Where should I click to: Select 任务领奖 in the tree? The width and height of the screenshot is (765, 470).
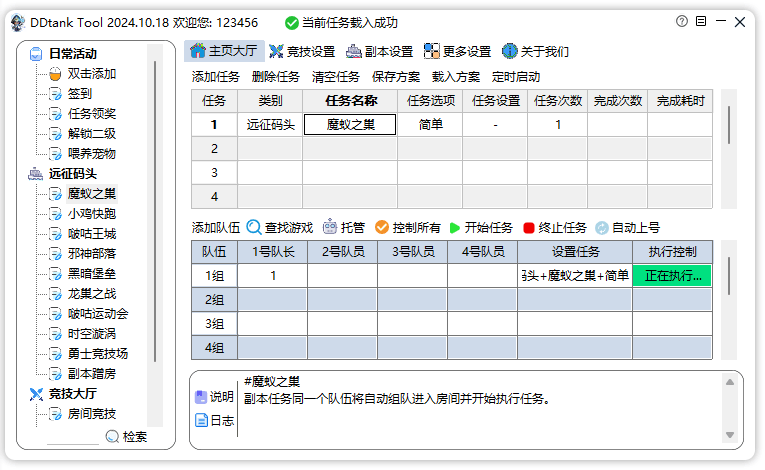coord(92,114)
